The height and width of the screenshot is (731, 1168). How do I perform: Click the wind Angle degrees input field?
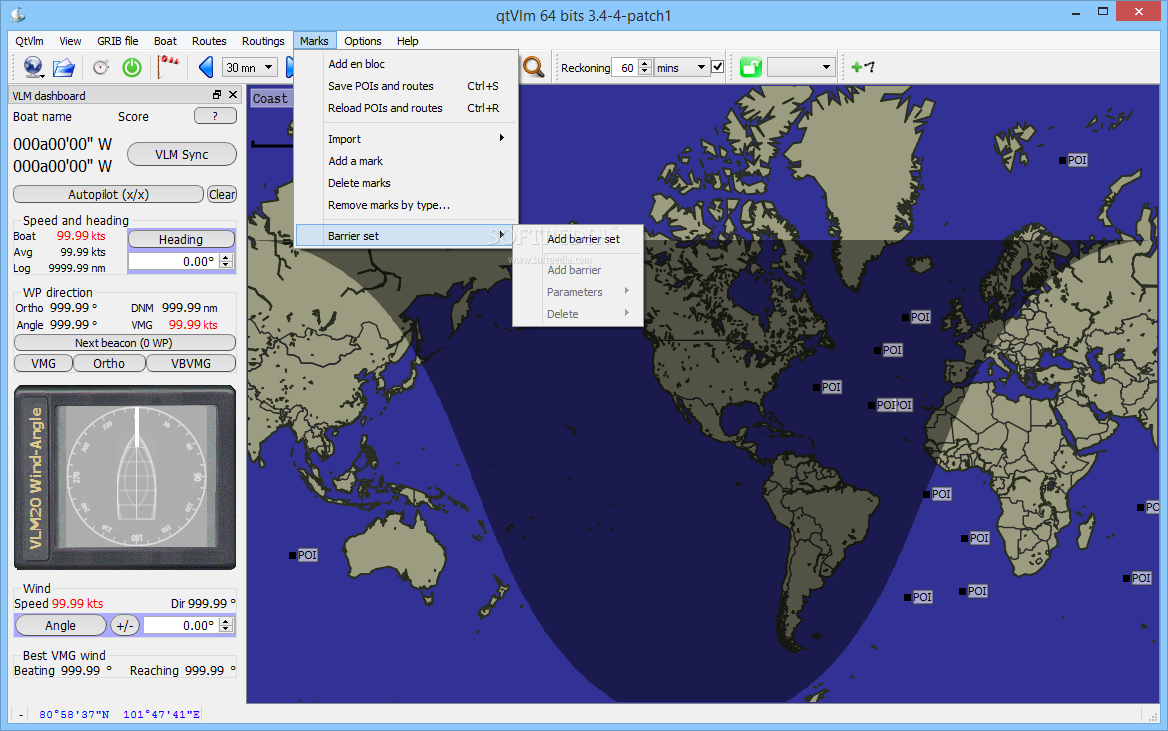[182, 625]
